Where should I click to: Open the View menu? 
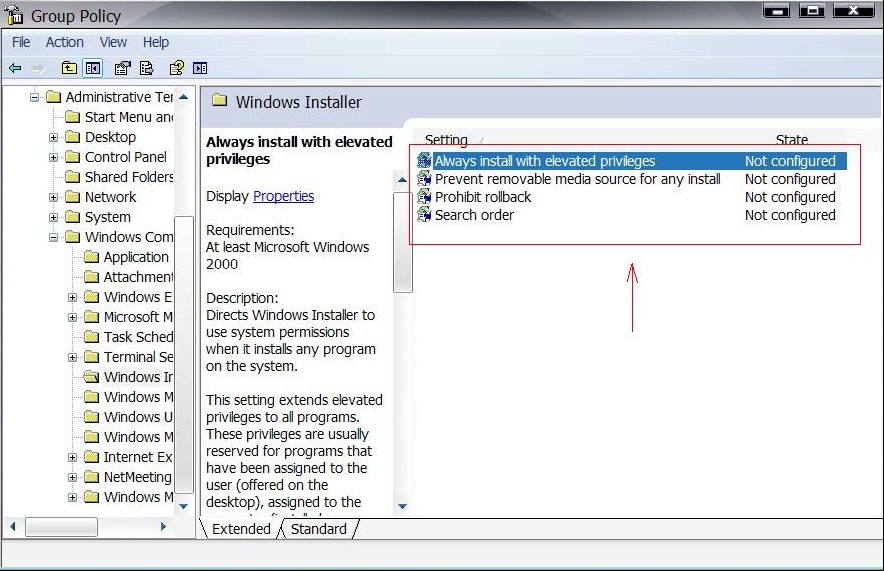(113, 42)
